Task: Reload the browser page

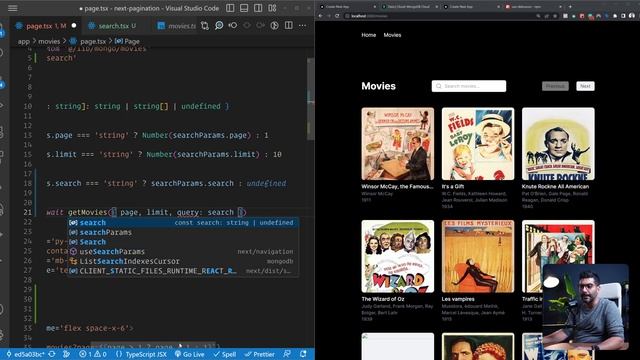Action: pyautogui.click(x=337, y=16)
